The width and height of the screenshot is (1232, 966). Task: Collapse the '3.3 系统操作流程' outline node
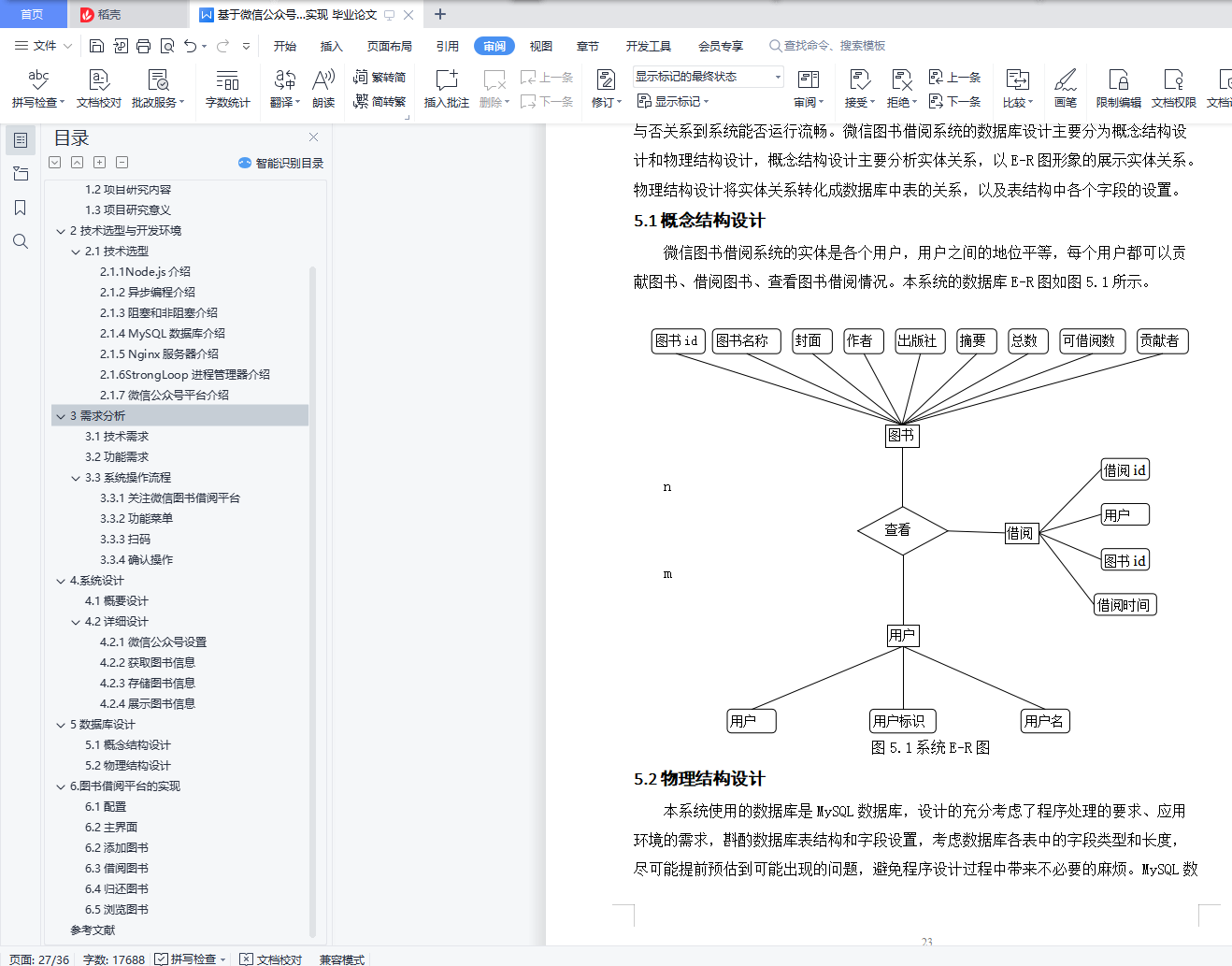[x=76, y=478]
